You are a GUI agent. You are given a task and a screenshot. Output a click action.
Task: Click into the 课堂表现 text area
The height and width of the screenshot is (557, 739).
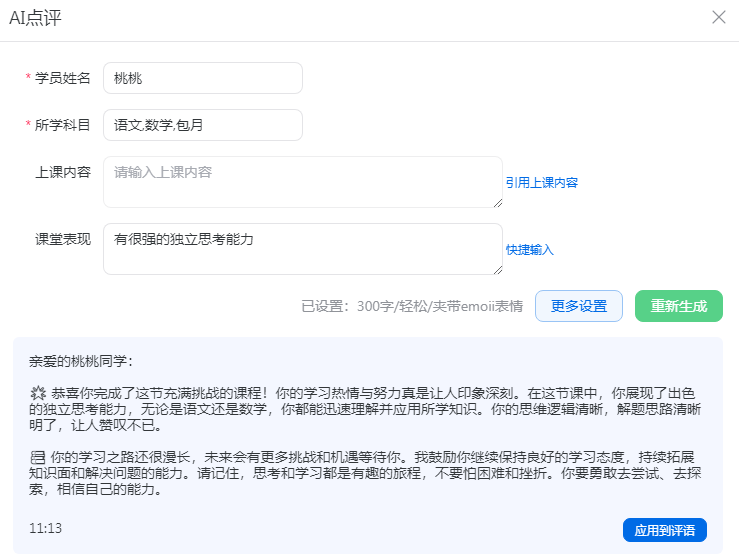(302, 248)
